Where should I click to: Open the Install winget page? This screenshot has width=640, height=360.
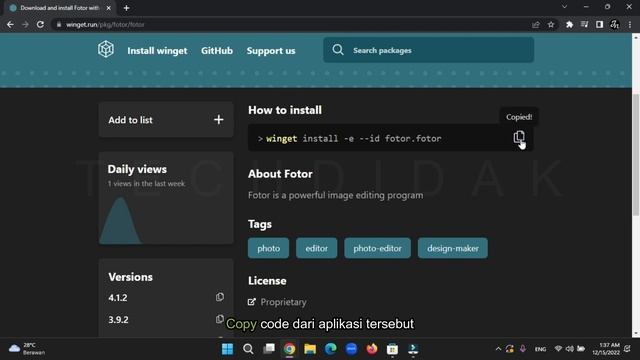pyautogui.click(x=157, y=51)
